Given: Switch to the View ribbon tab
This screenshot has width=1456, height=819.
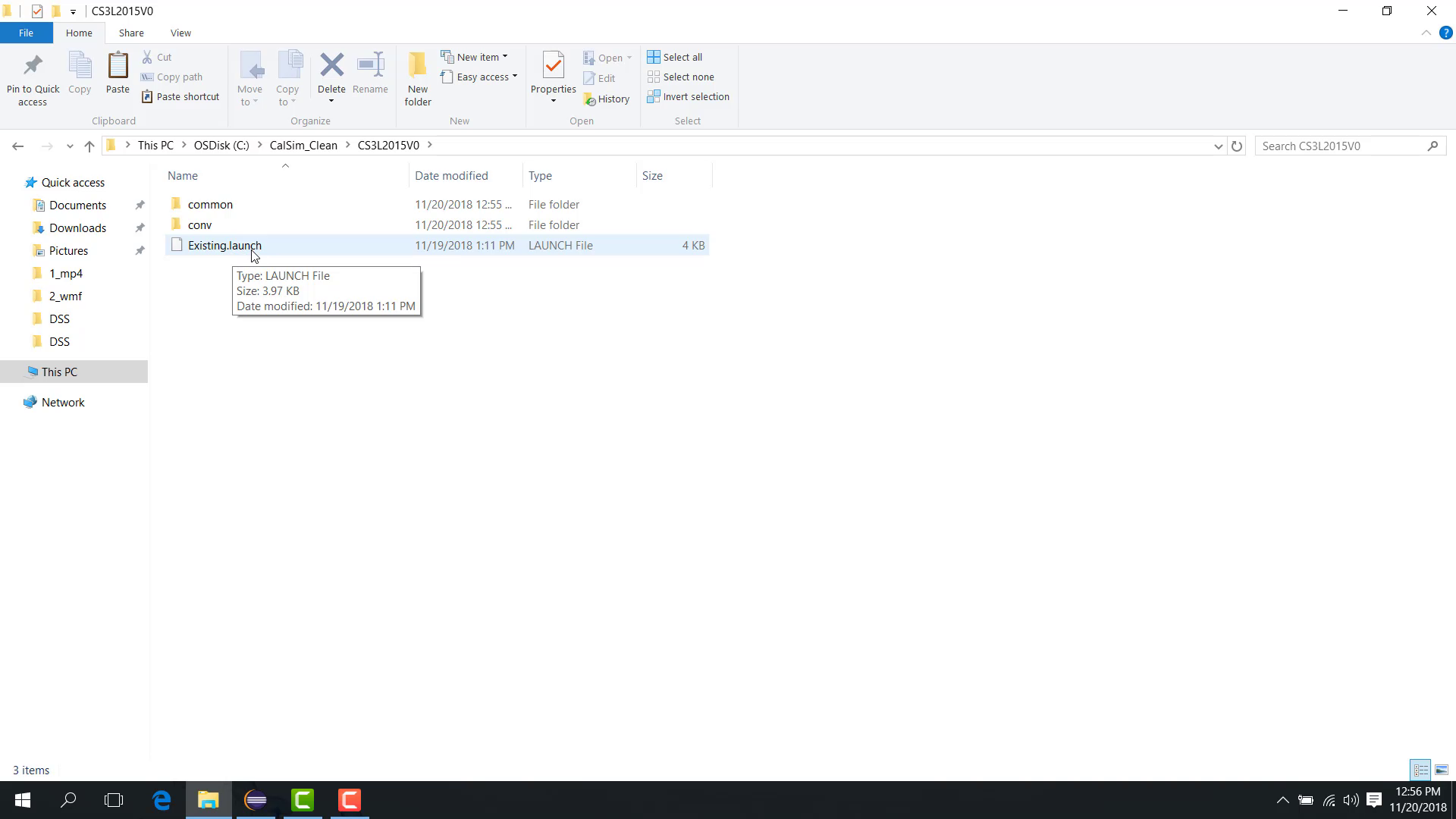Looking at the screenshot, I should (180, 33).
